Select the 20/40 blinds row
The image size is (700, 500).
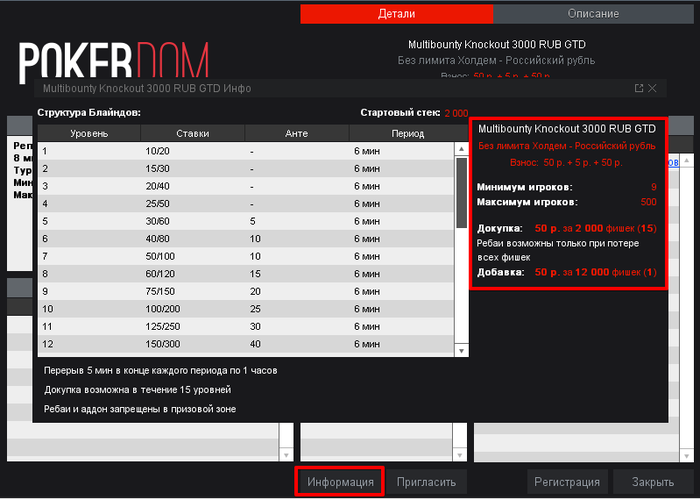pos(246,186)
